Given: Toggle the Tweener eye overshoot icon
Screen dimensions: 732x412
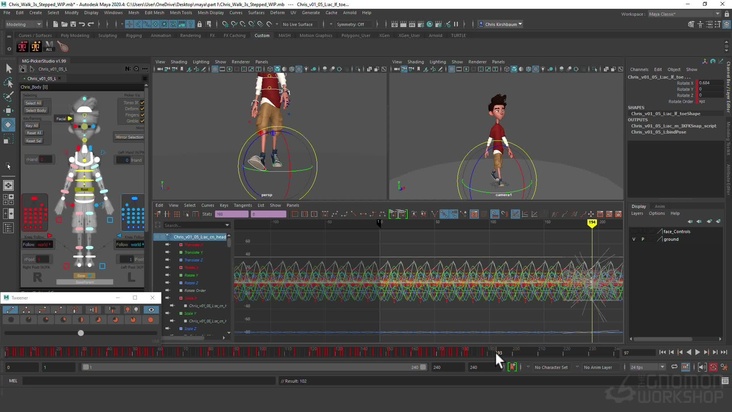Looking at the screenshot, I should pyautogui.click(x=151, y=310).
